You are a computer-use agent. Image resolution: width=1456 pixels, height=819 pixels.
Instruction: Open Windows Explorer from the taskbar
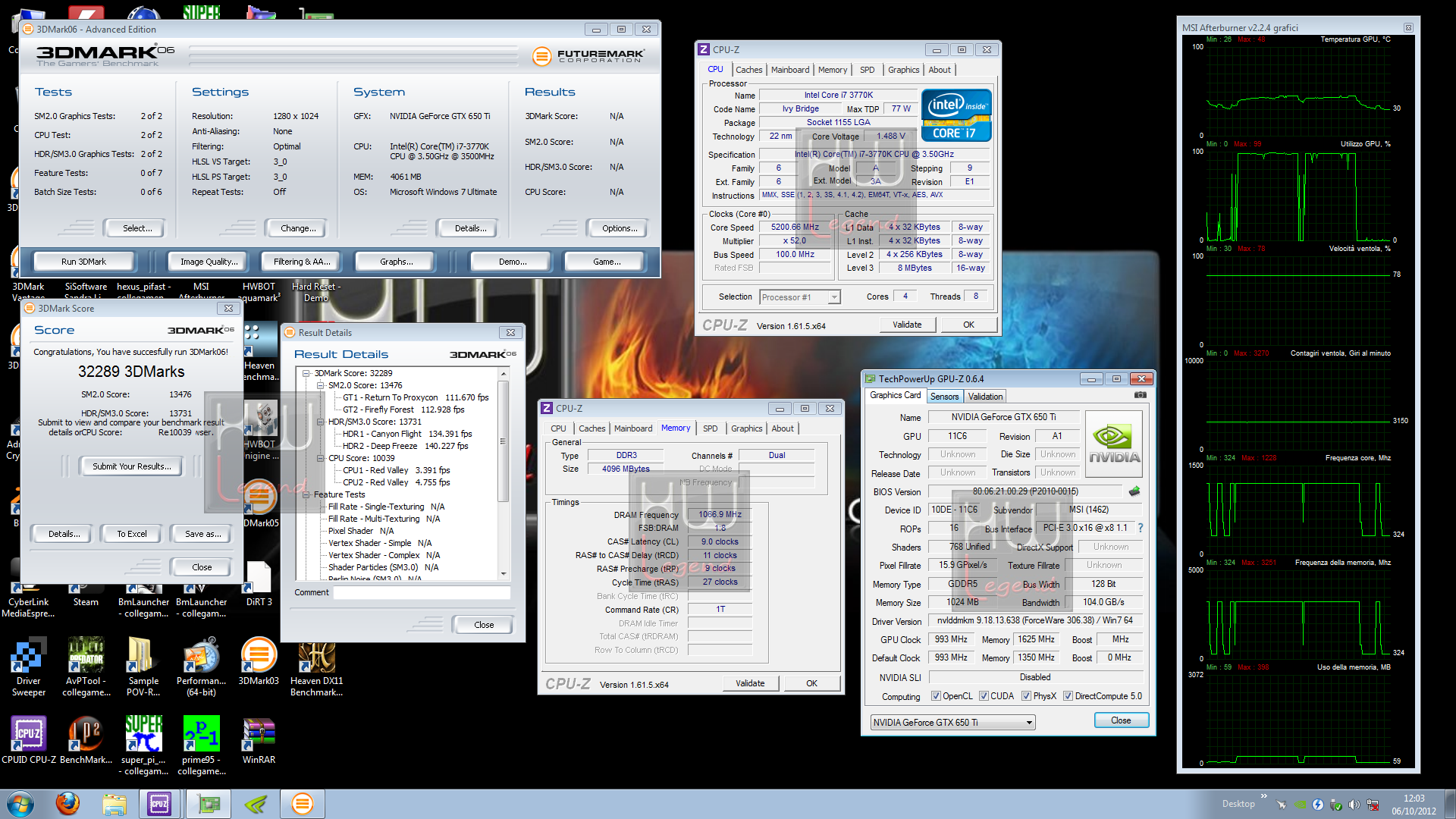click(x=115, y=804)
